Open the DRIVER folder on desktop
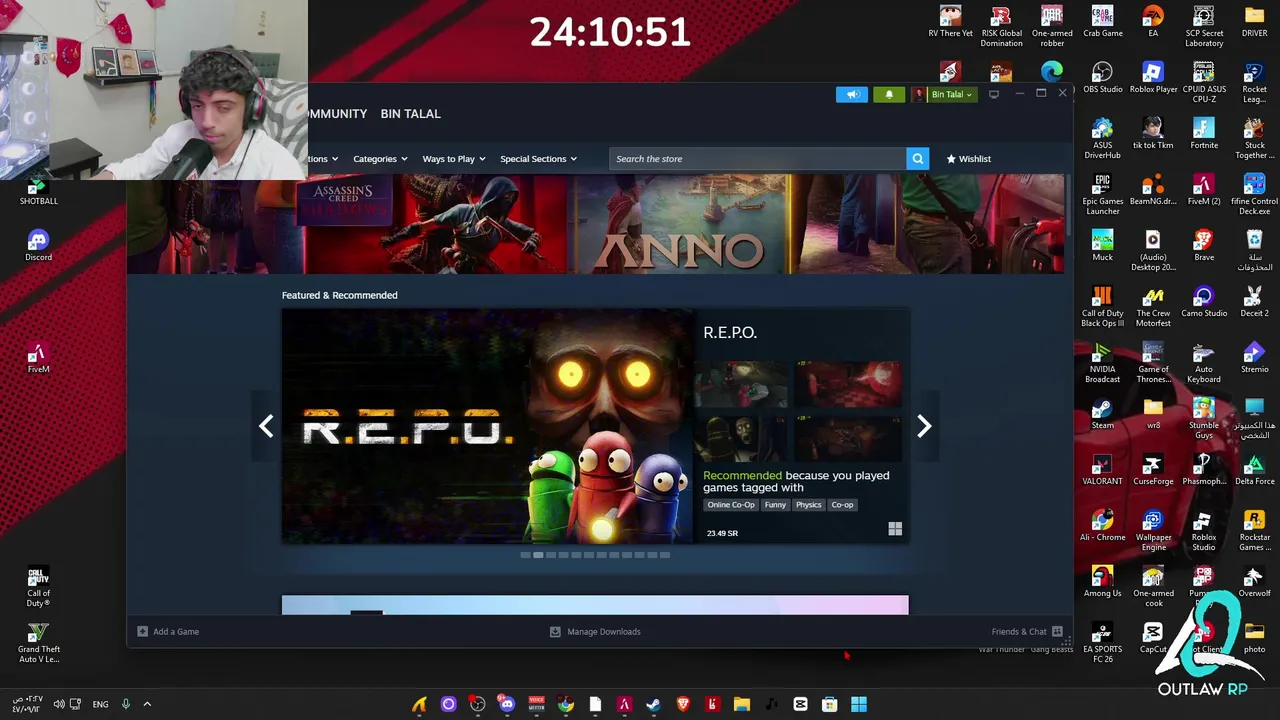 coord(1254,22)
